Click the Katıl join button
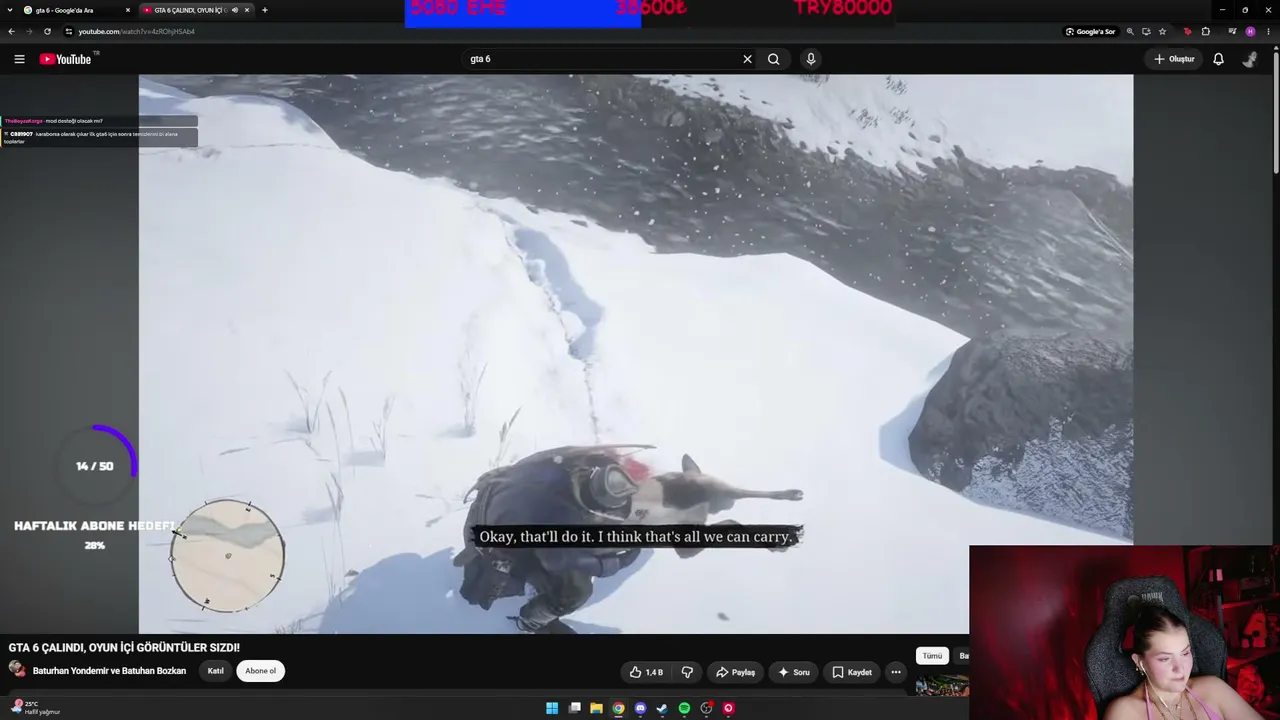The height and width of the screenshot is (720, 1280). pyautogui.click(x=215, y=671)
